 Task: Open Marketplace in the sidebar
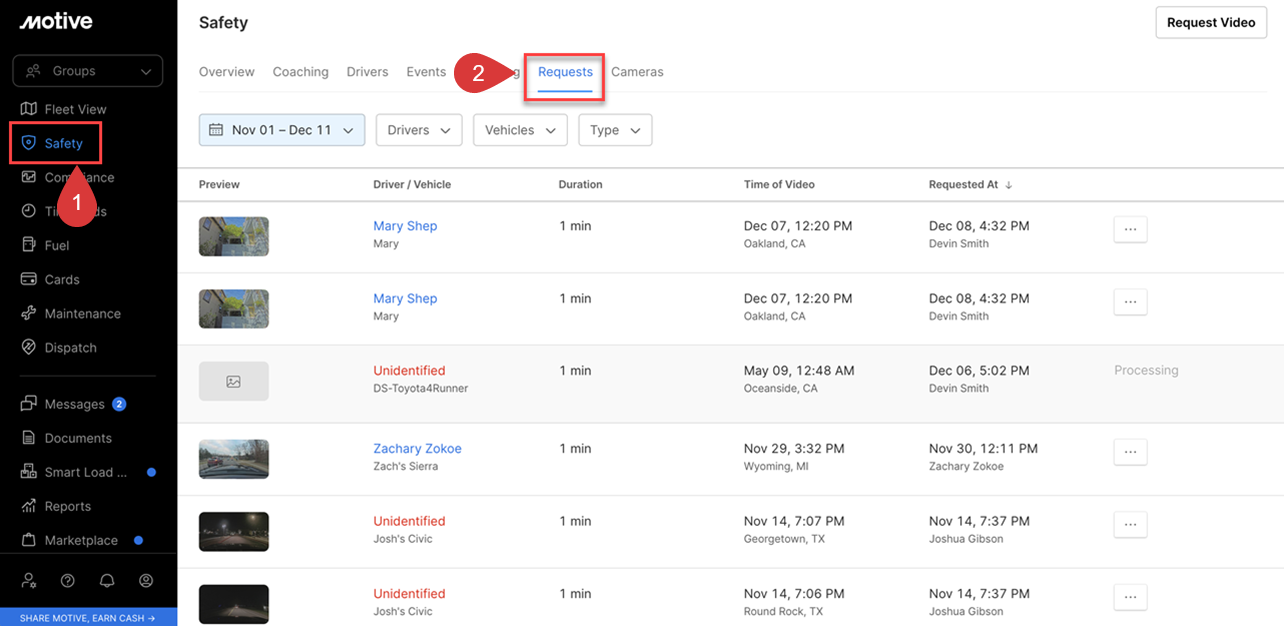click(69, 540)
